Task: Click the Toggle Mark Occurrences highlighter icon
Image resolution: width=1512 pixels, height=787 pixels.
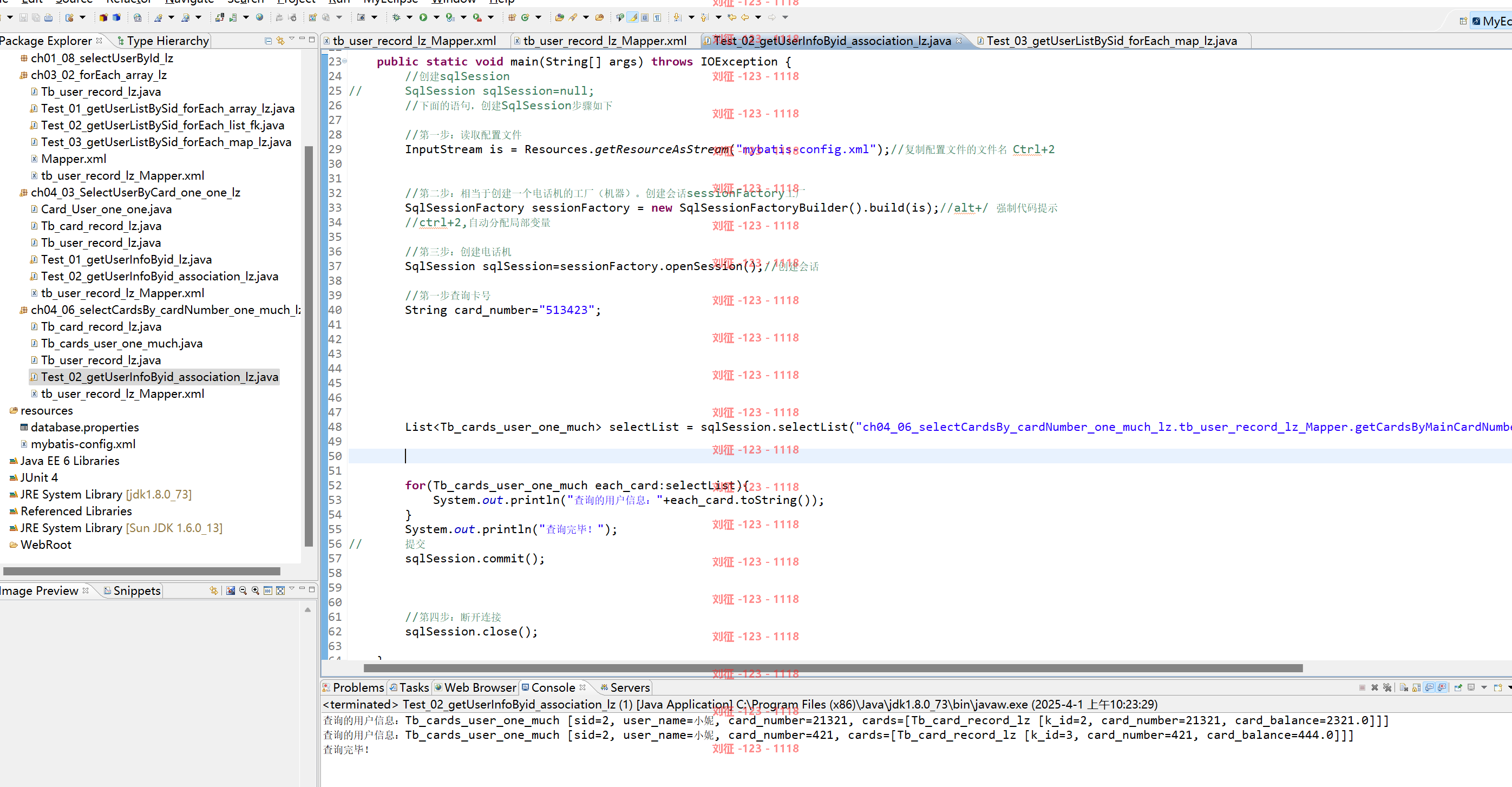Action: 633,18
